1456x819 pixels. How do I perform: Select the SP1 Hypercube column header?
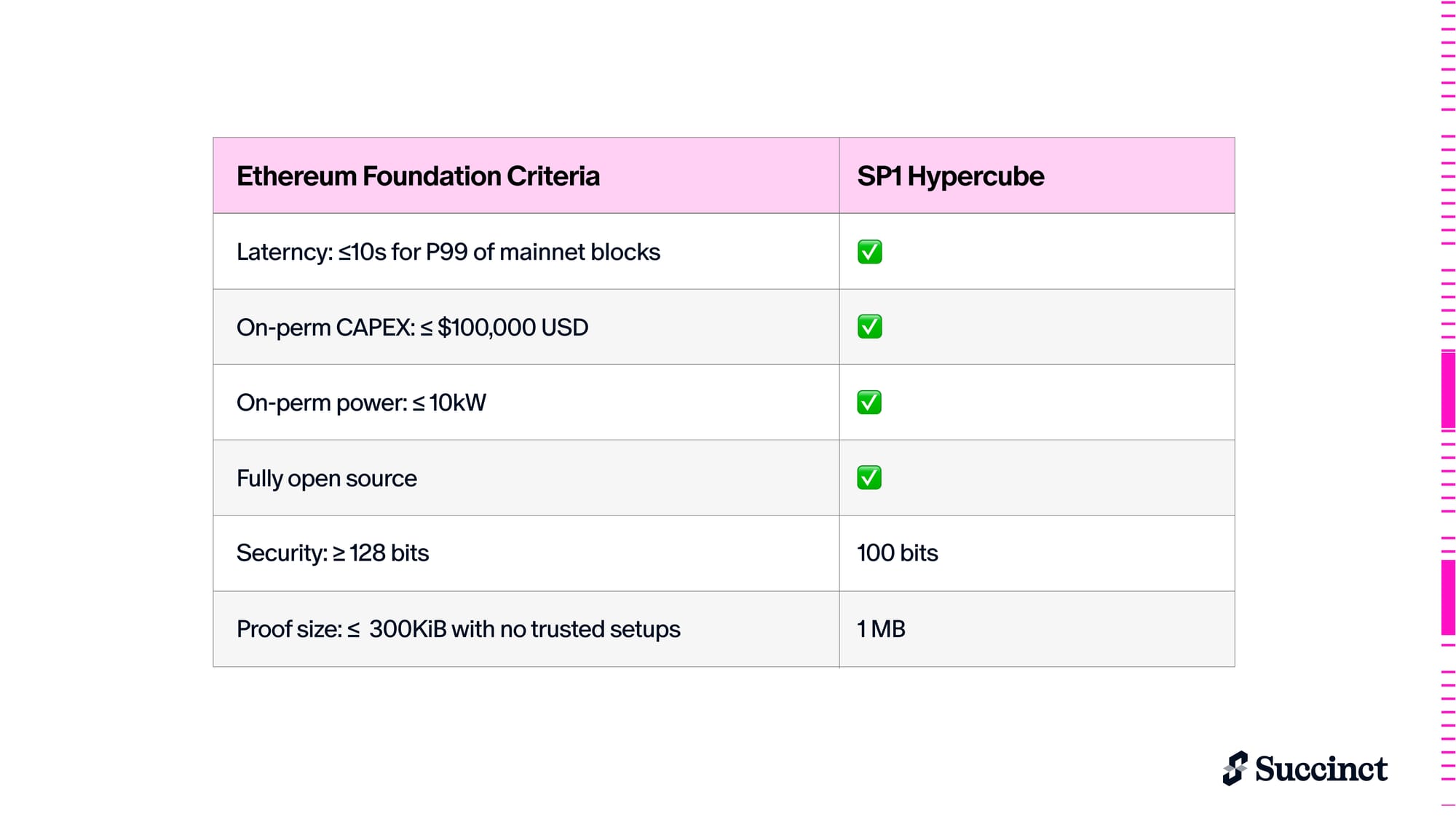coord(950,176)
